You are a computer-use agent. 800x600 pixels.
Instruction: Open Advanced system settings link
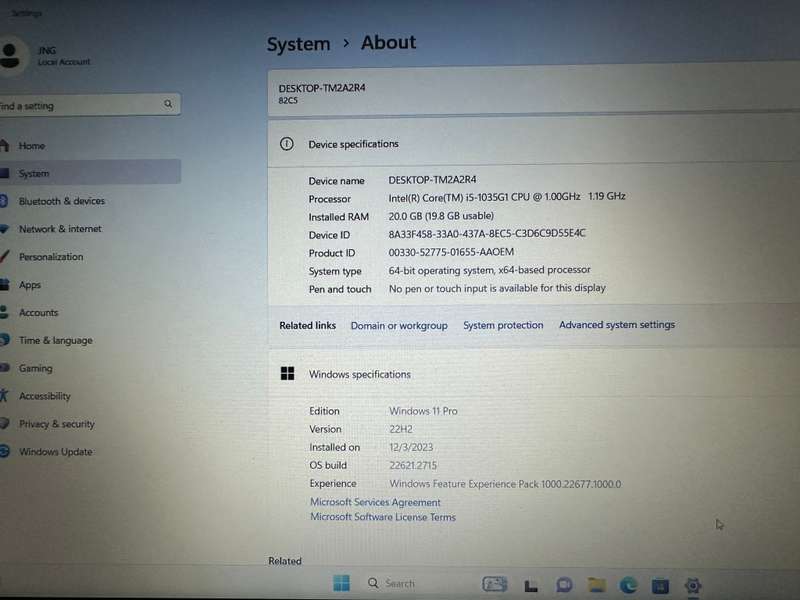tap(617, 324)
